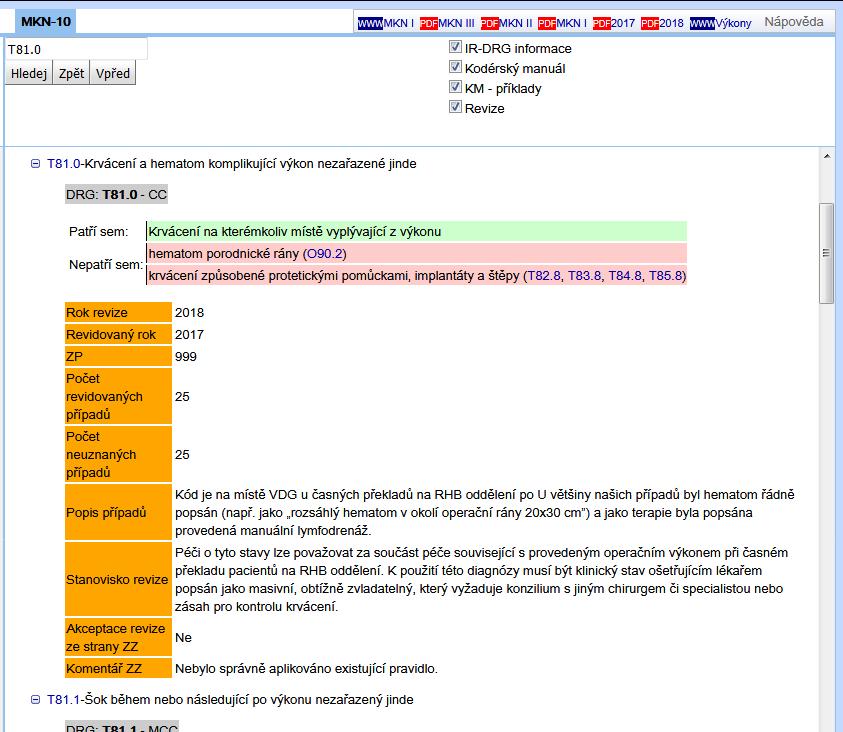Open the 2017 PDF link

click(x=623, y=24)
